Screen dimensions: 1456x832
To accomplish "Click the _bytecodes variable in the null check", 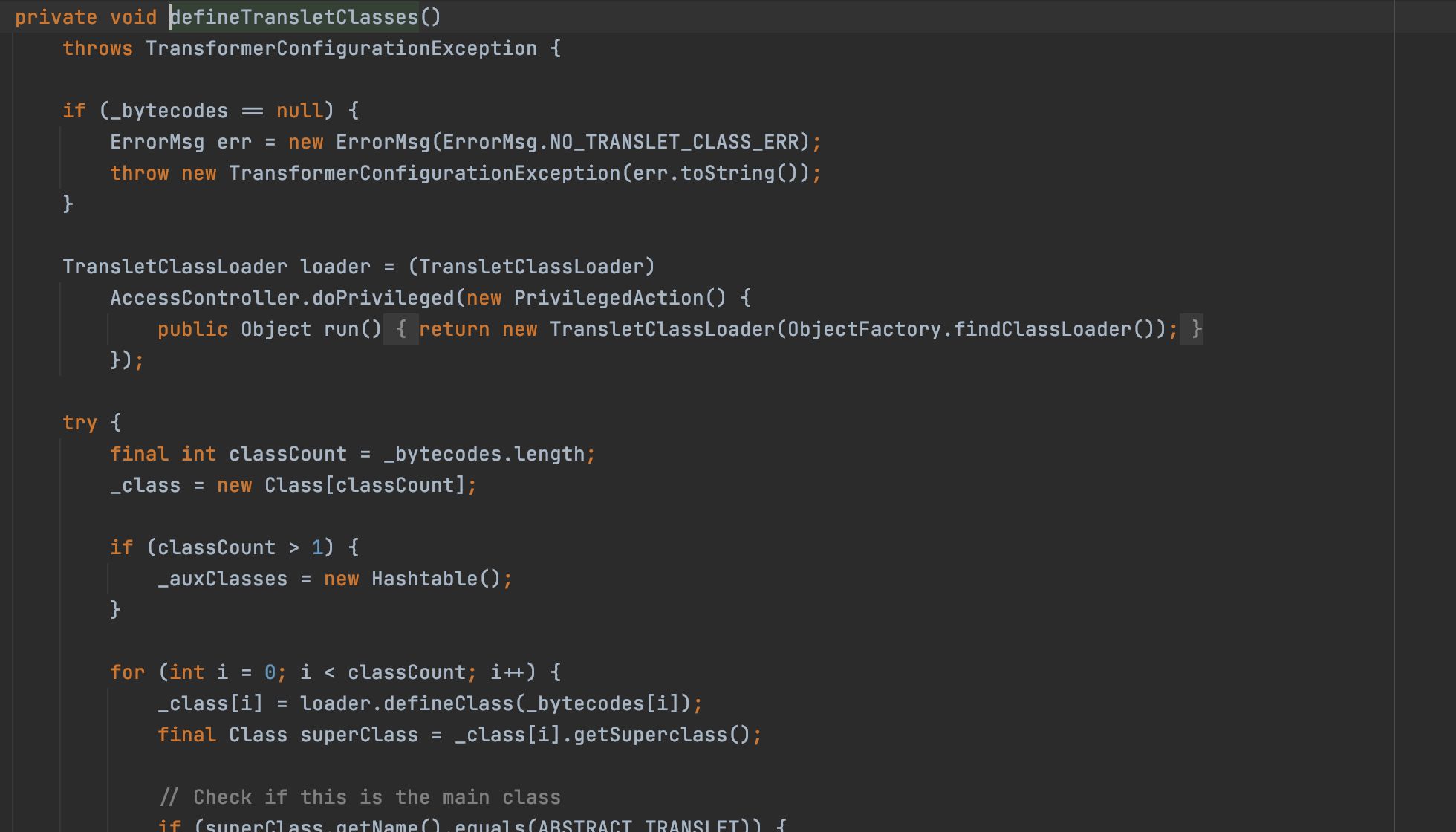I will coord(169,111).
